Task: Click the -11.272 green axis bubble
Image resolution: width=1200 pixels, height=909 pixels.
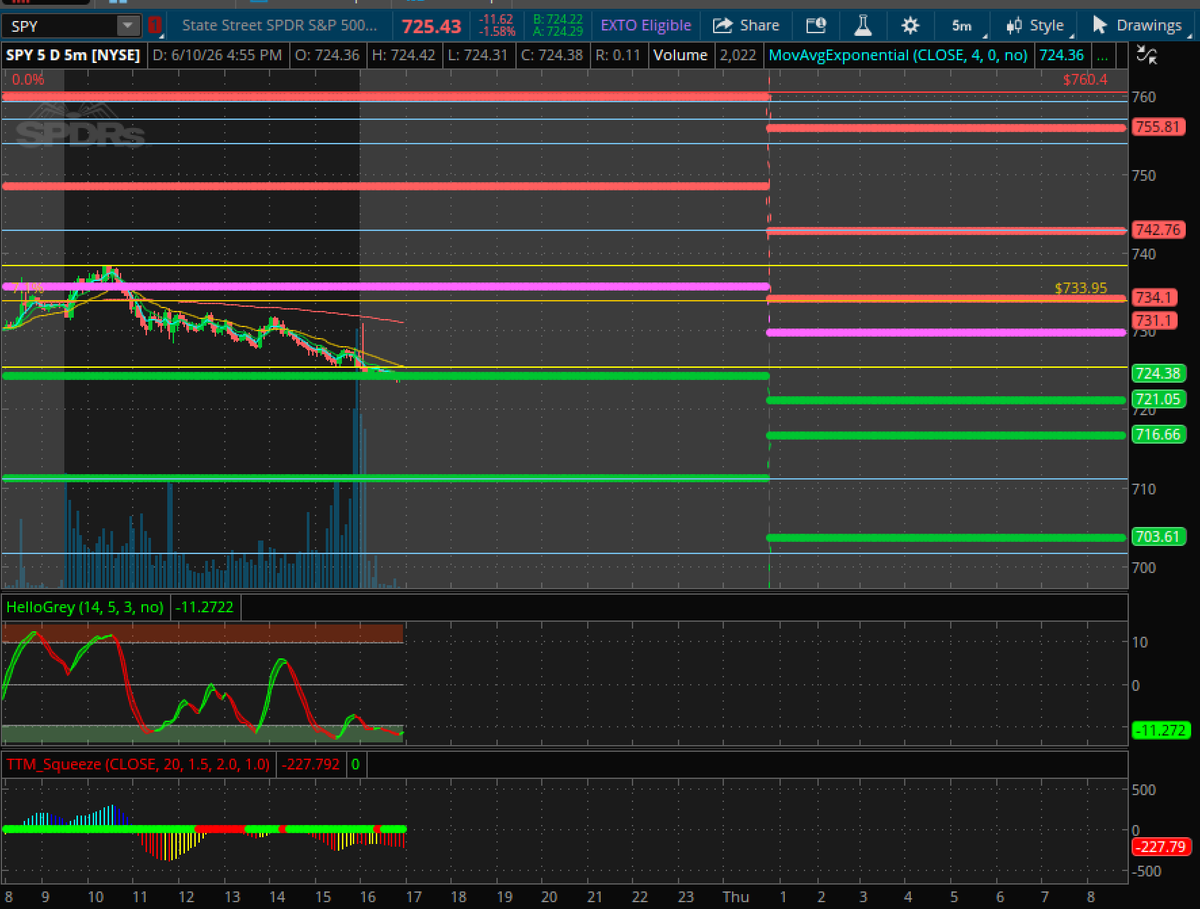Action: click(1160, 731)
